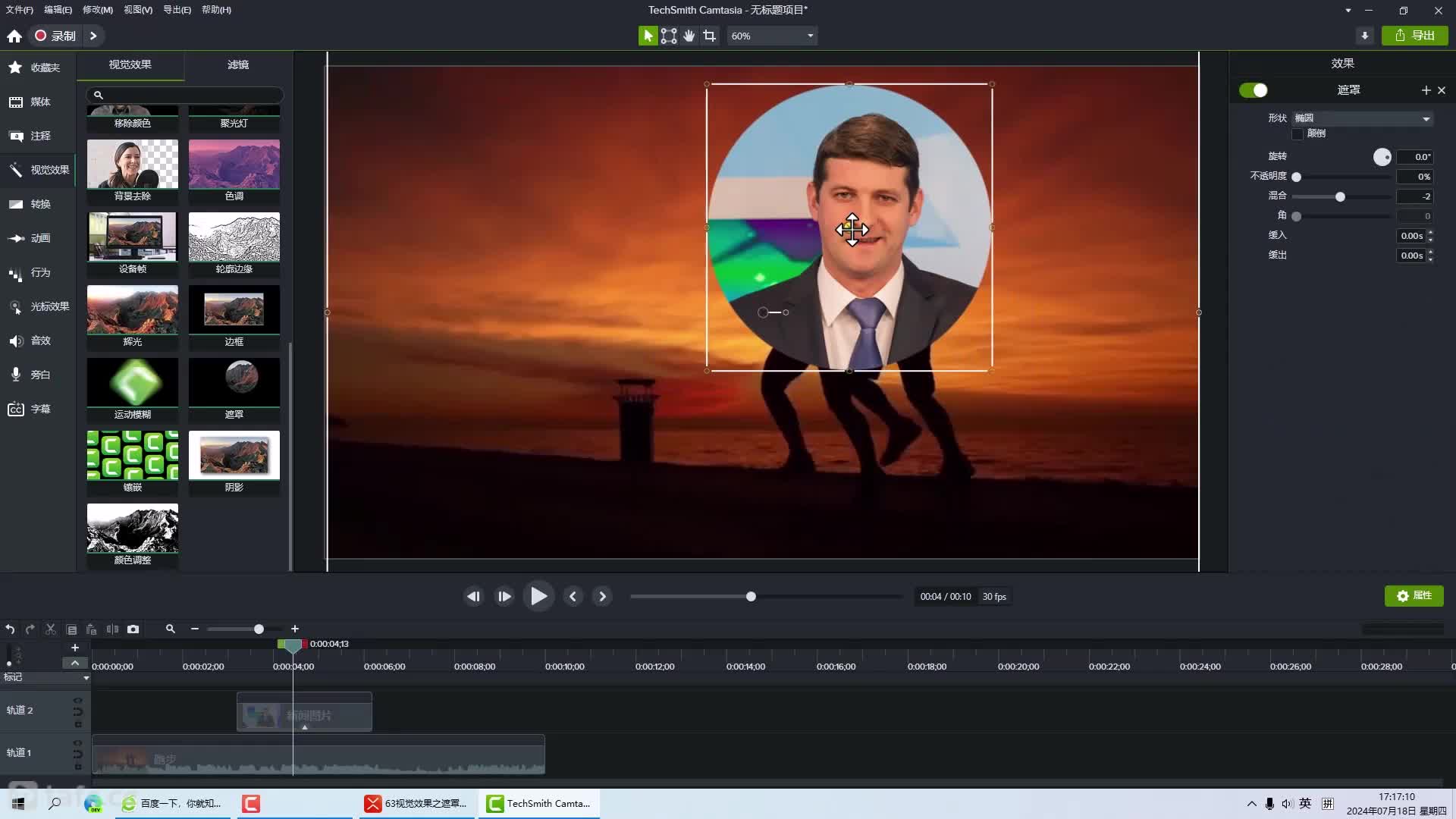
Task: Select the canvas Crop tool
Action: coord(710,36)
